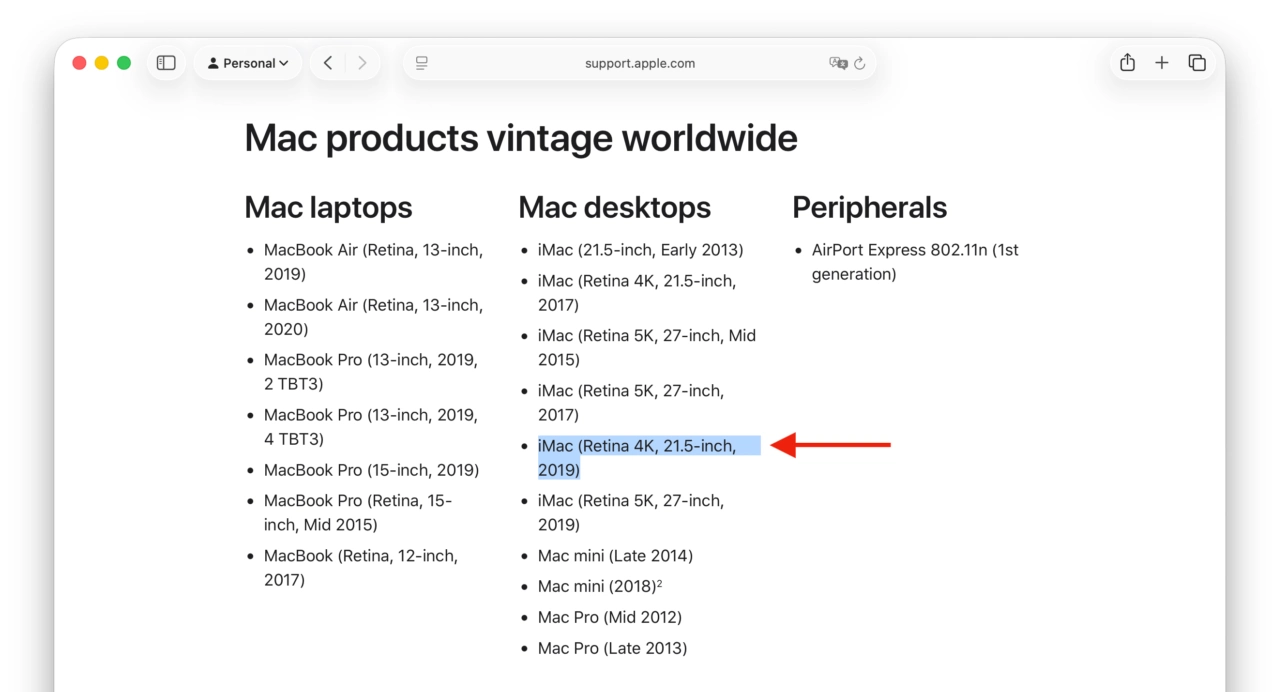
Task: Click AirPort Express 802.11n (1st generation)
Action: pos(915,262)
